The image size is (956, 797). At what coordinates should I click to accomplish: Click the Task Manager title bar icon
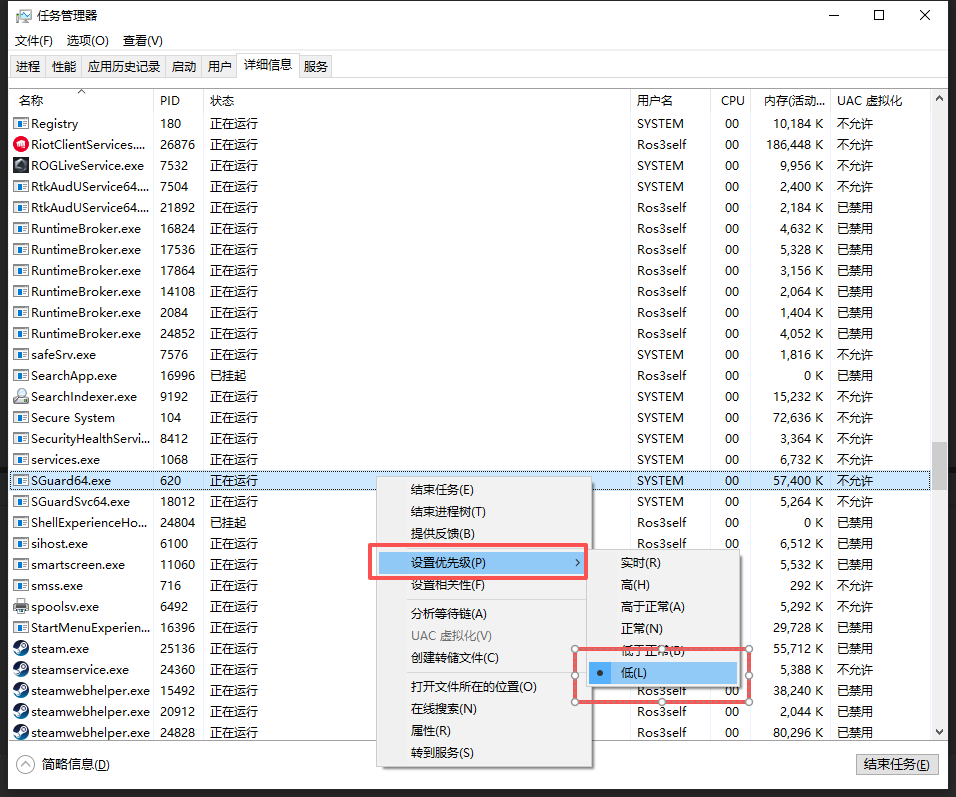23,16
